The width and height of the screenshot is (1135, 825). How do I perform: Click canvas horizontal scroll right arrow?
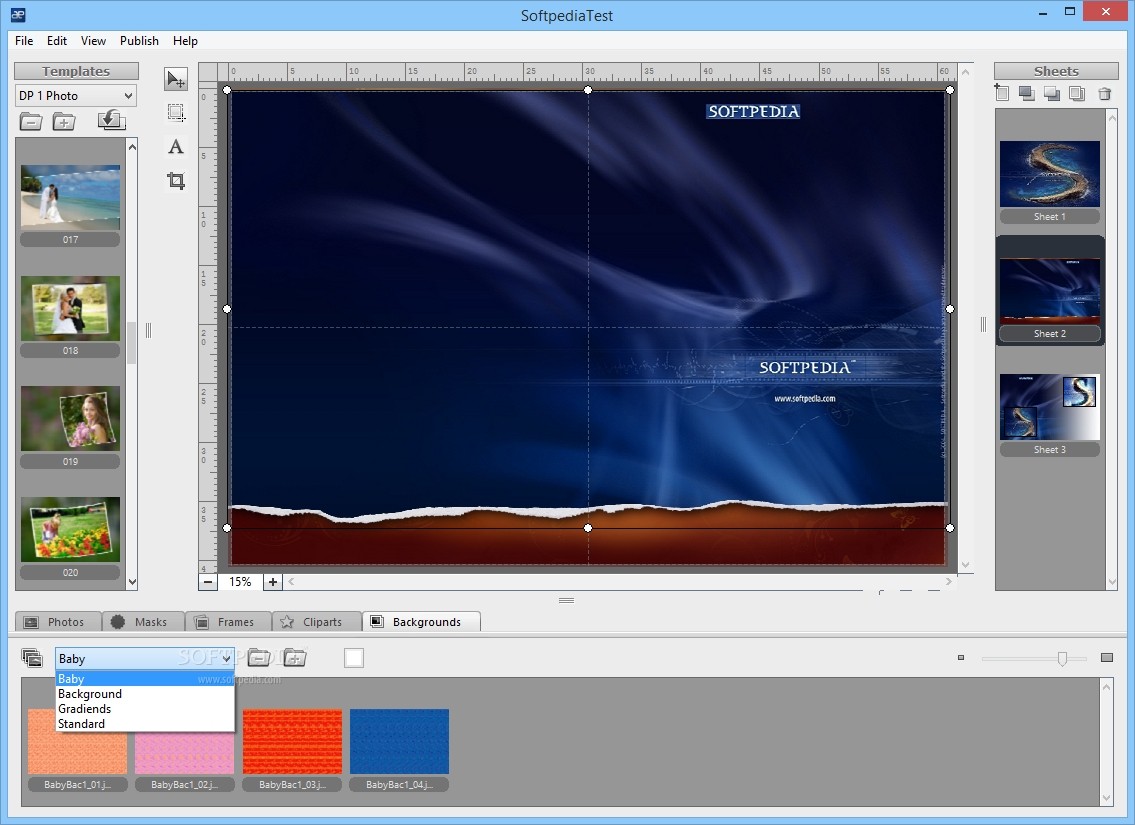pos(949,581)
